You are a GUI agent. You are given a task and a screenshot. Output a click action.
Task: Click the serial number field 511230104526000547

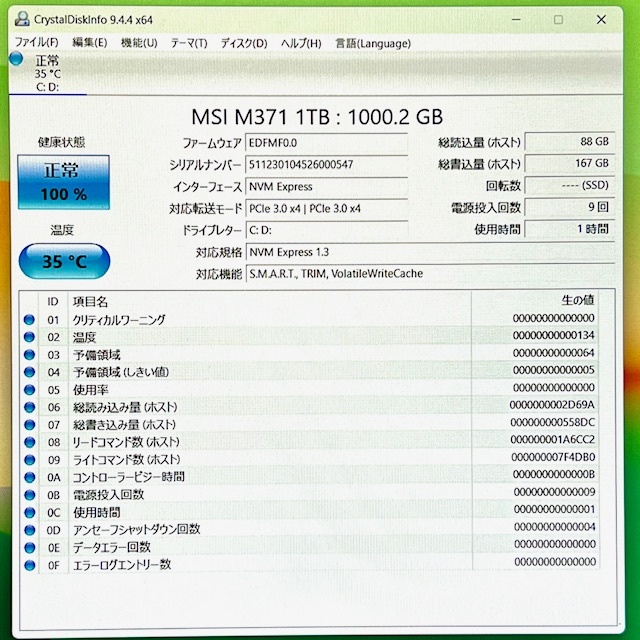(326, 165)
